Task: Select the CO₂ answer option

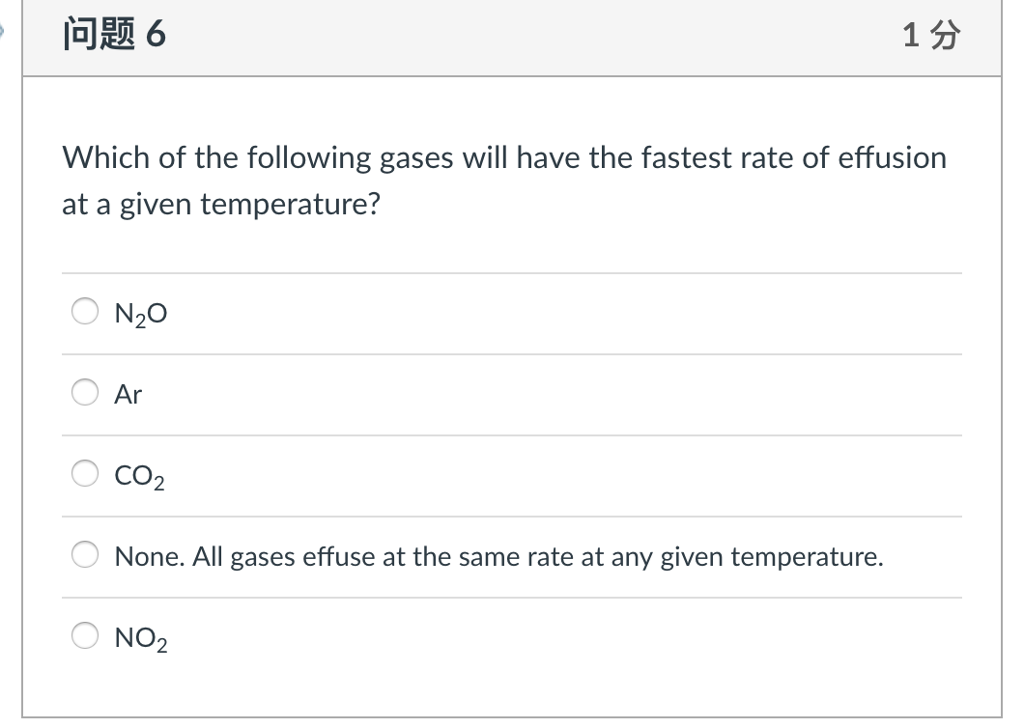Action: click(x=86, y=472)
